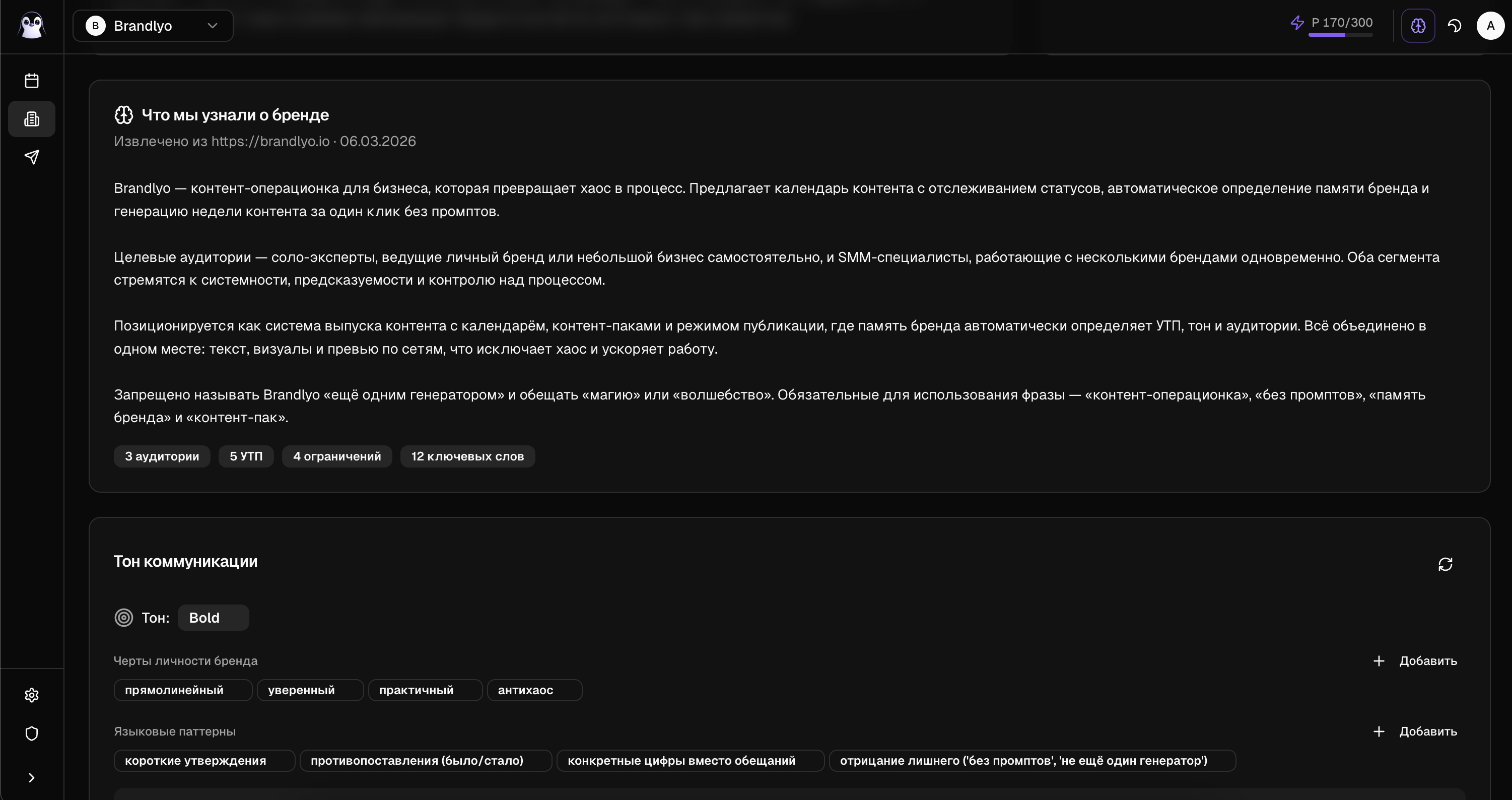Viewport: 1512px width, 800px height.
Task: Add a brand personality trait
Action: [x=1415, y=661]
